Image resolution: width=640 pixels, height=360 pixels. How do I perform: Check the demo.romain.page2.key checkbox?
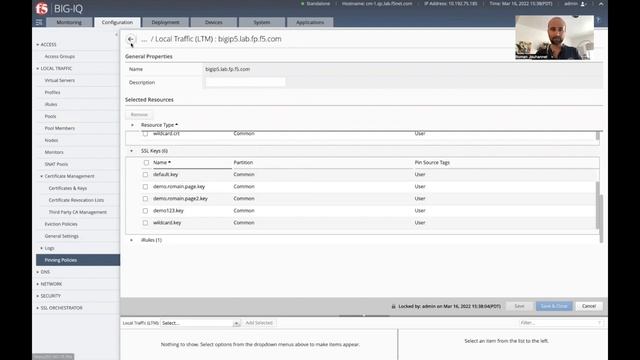coord(145,199)
